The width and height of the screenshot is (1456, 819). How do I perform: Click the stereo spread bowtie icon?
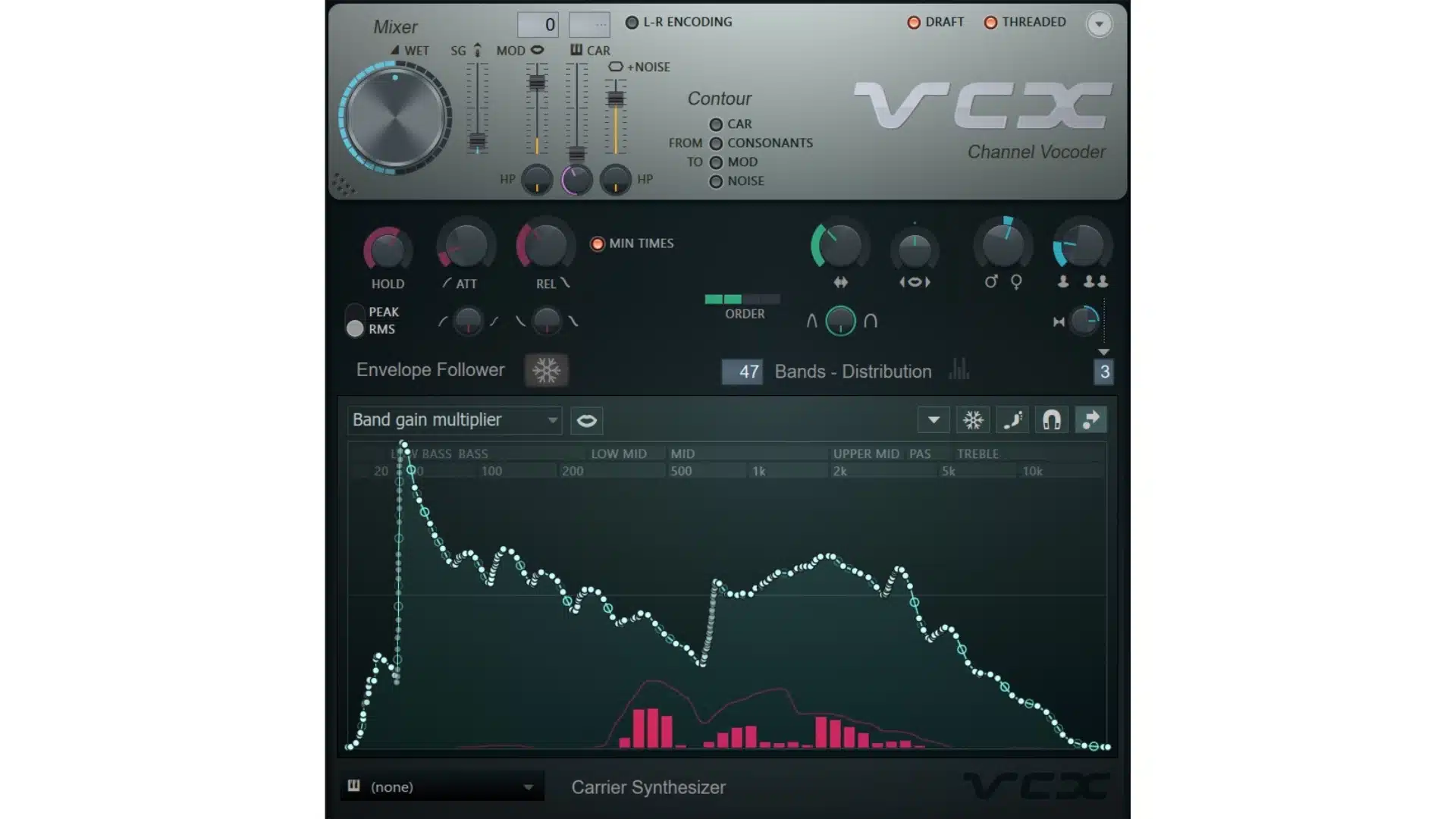tap(1059, 322)
